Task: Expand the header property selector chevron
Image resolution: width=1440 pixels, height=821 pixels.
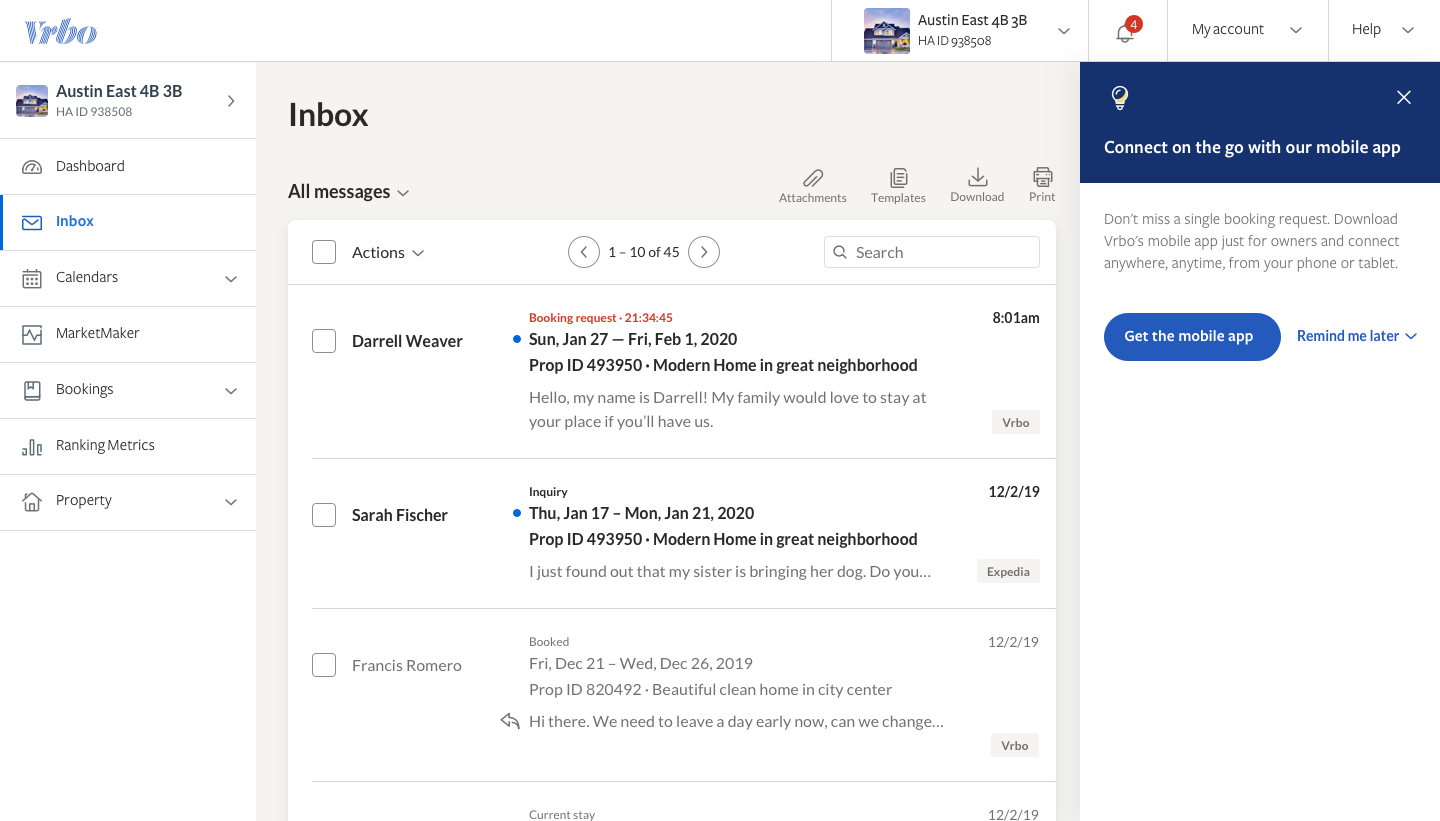Action: coord(1064,31)
